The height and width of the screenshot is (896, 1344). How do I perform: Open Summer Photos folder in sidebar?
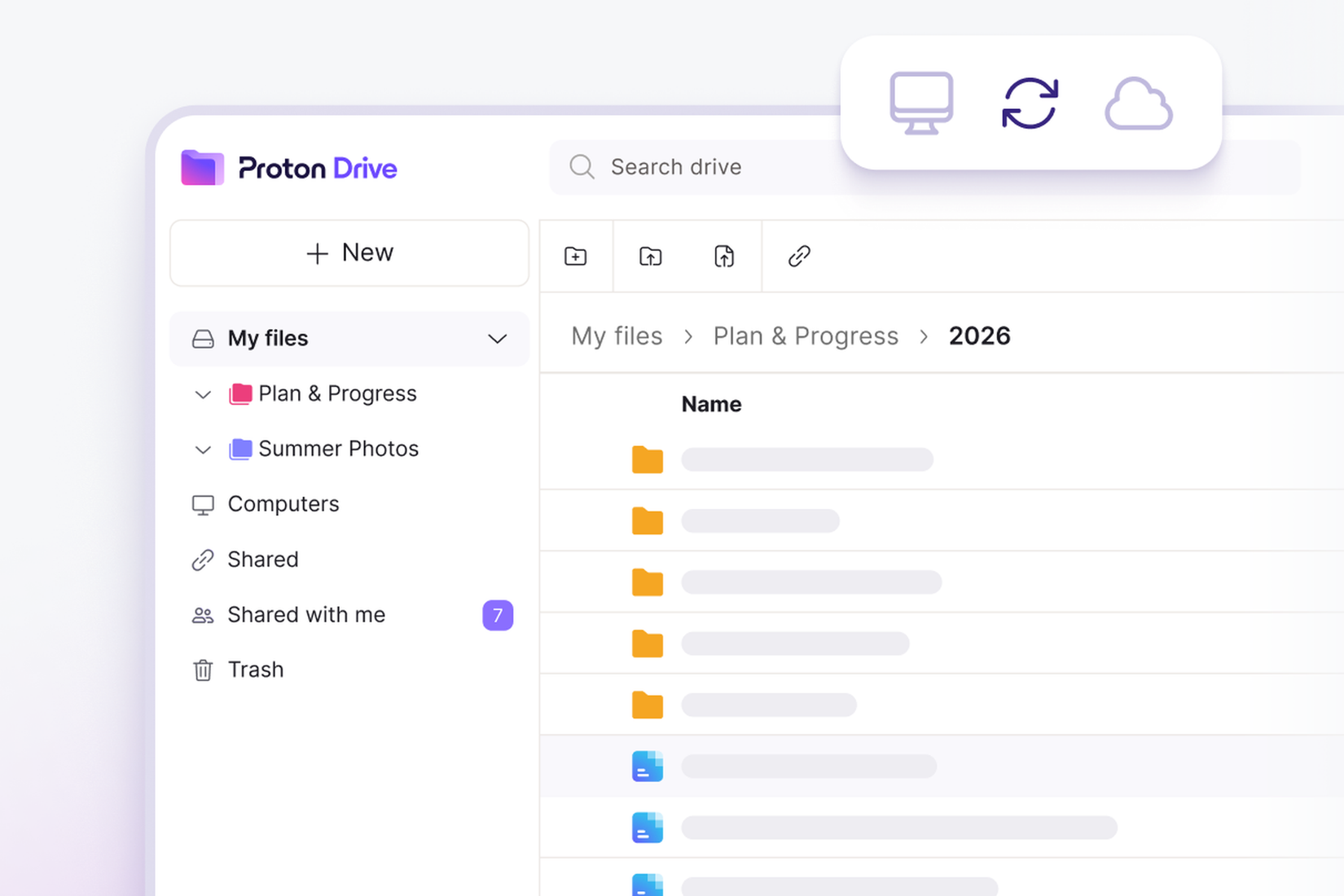point(338,449)
